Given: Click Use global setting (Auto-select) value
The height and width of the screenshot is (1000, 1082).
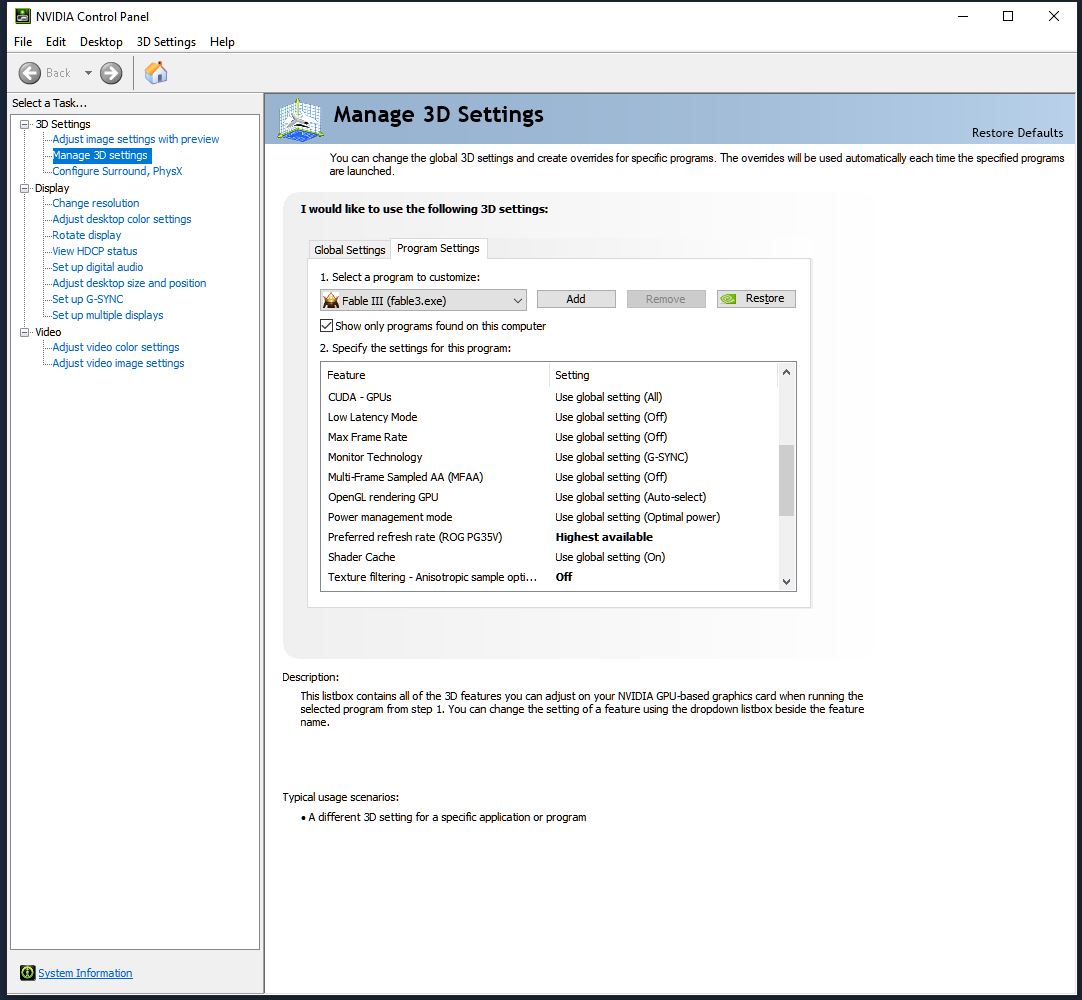Looking at the screenshot, I should tap(631, 497).
